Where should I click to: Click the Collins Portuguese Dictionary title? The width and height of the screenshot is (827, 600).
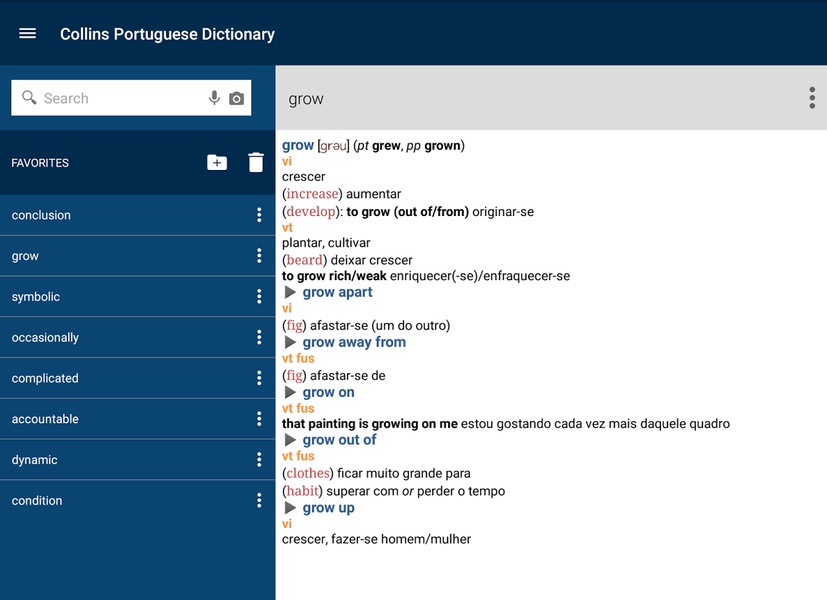167,34
